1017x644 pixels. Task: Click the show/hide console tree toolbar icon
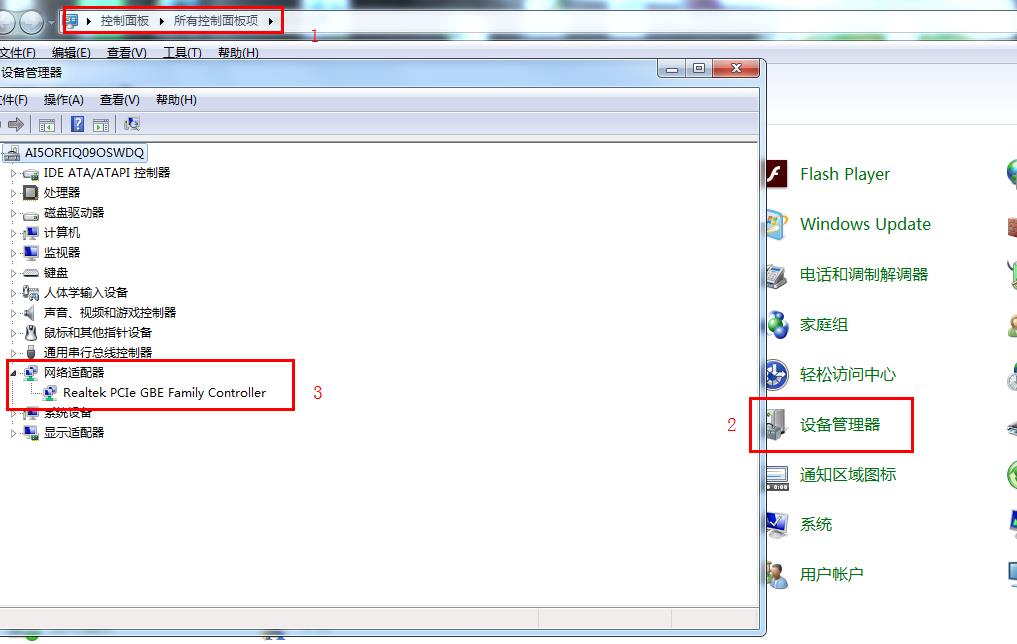(x=47, y=125)
